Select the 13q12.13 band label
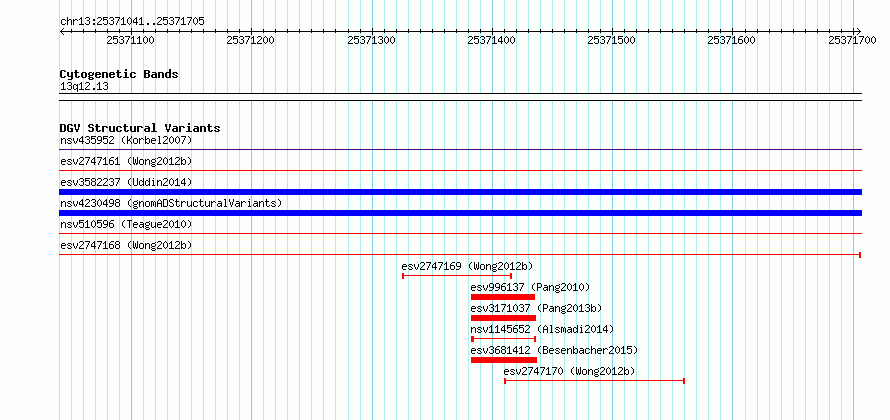This screenshot has height=420, width=890. (84, 86)
